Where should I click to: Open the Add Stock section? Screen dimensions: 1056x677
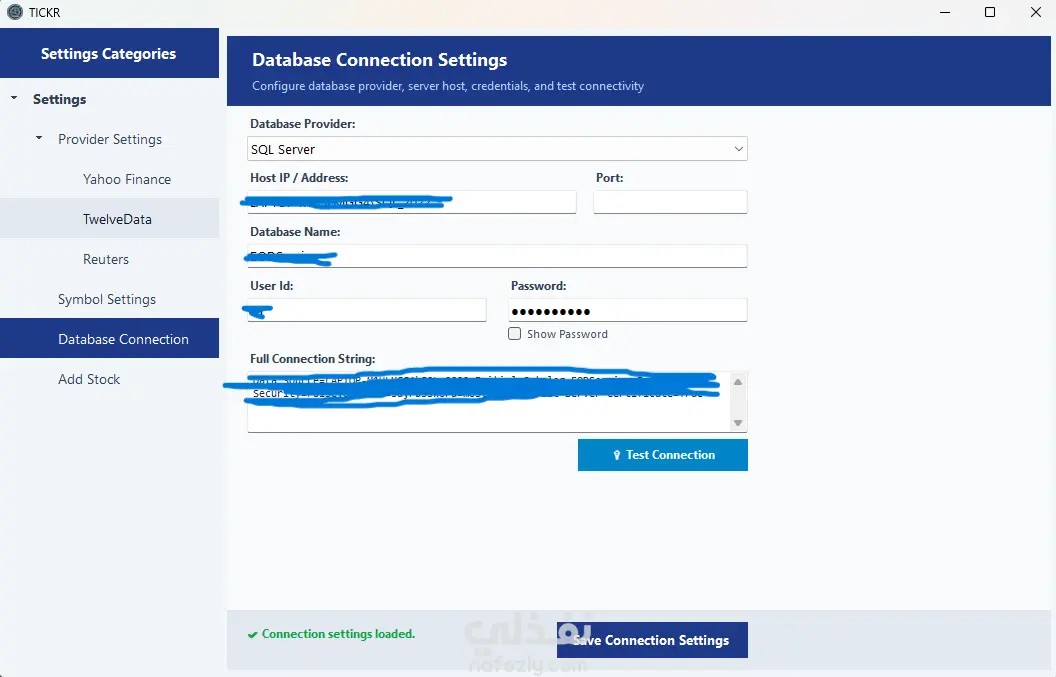pyautogui.click(x=89, y=379)
